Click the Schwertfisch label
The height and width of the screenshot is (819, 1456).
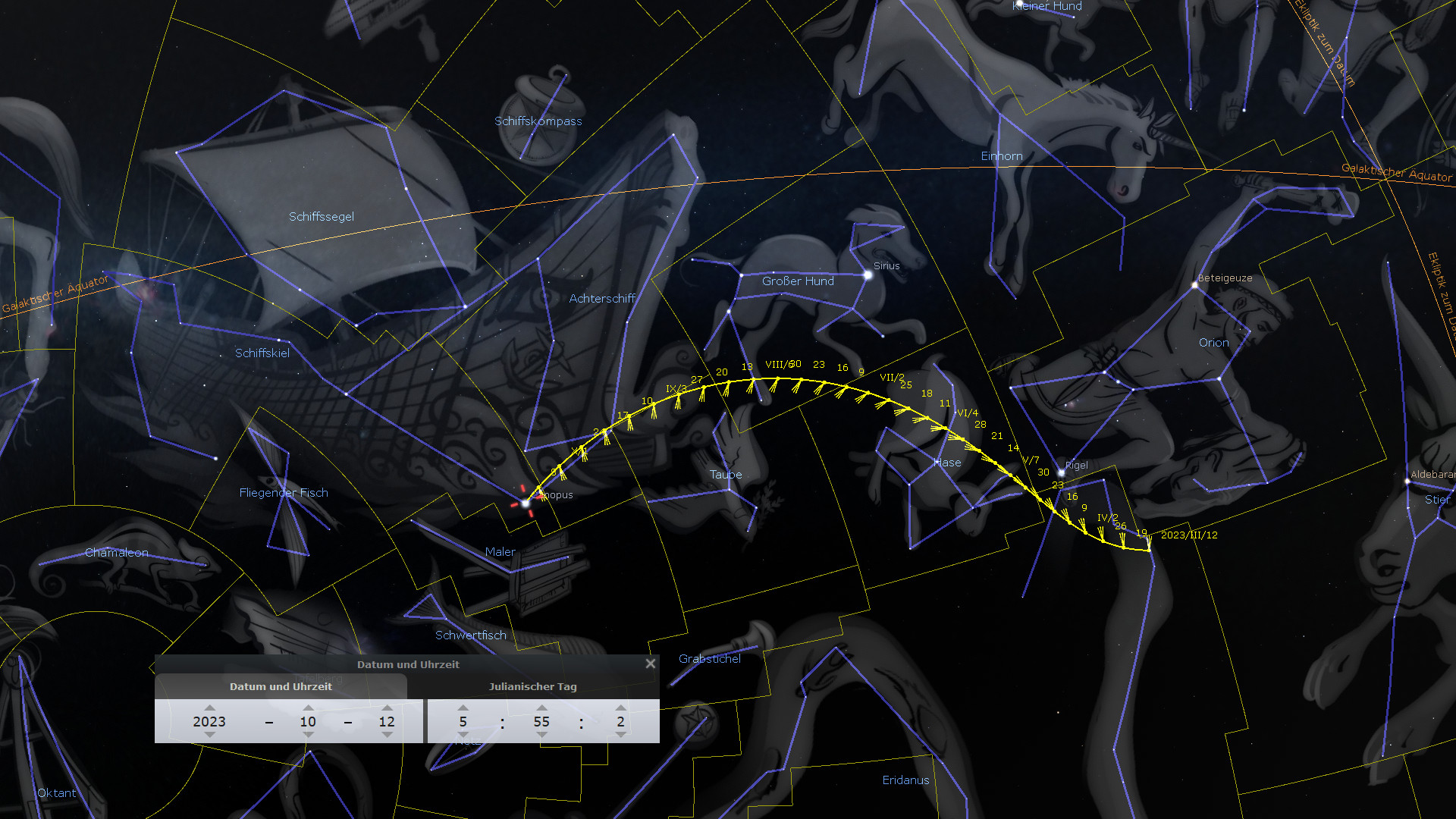pos(471,635)
